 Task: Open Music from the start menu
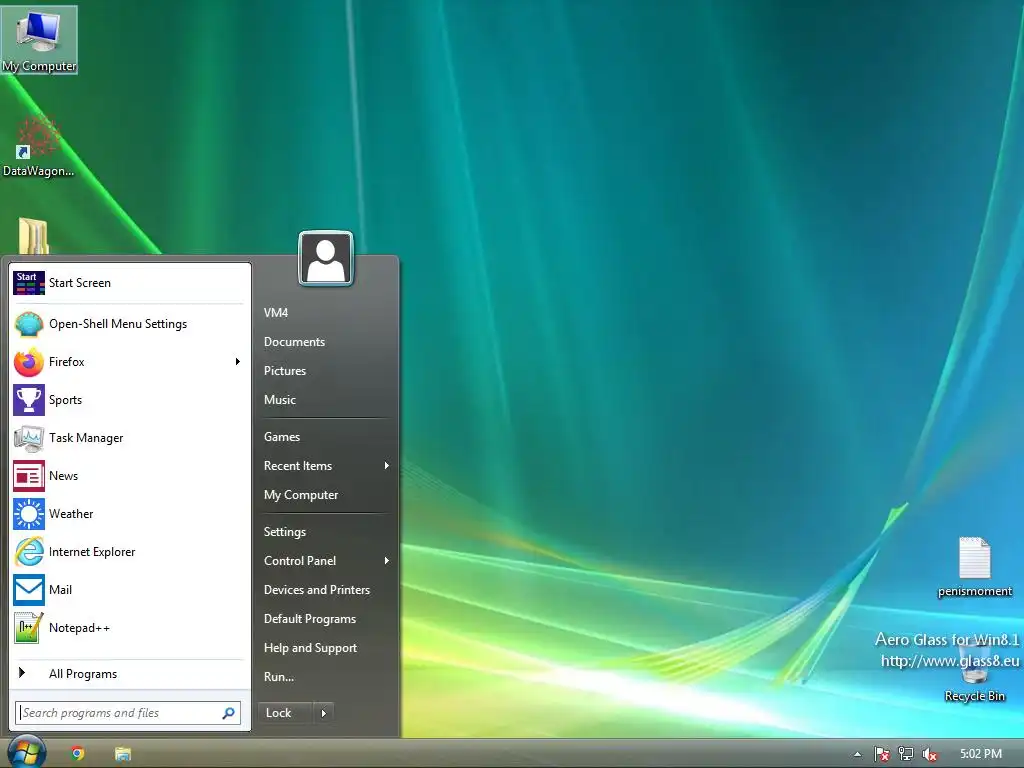280,400
